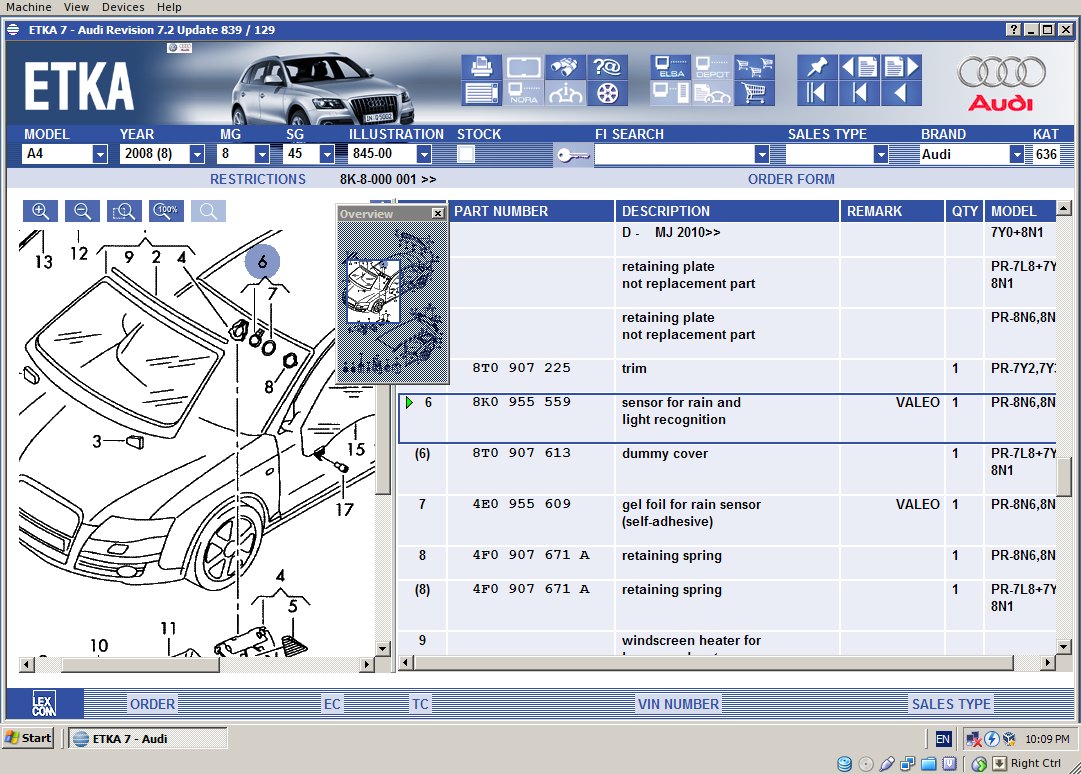This screenshot has height=774, width=1081.
Task: Close the Overview panel
Action: pyautogui.click(x=438, y=214)
